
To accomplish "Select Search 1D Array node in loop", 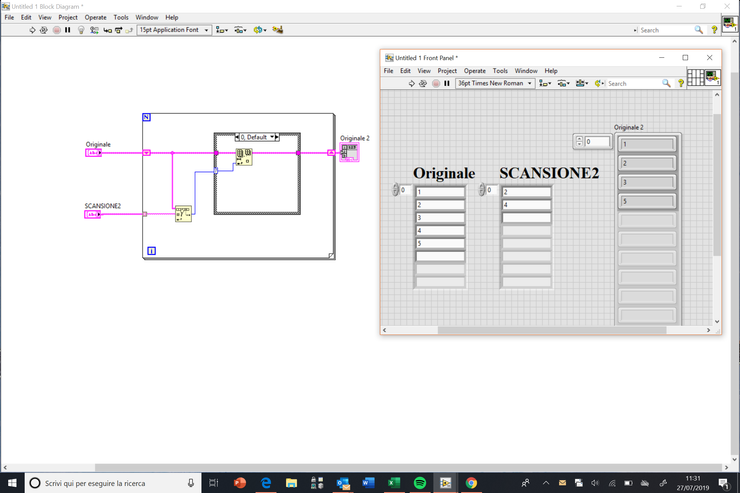I will point(183,214).
